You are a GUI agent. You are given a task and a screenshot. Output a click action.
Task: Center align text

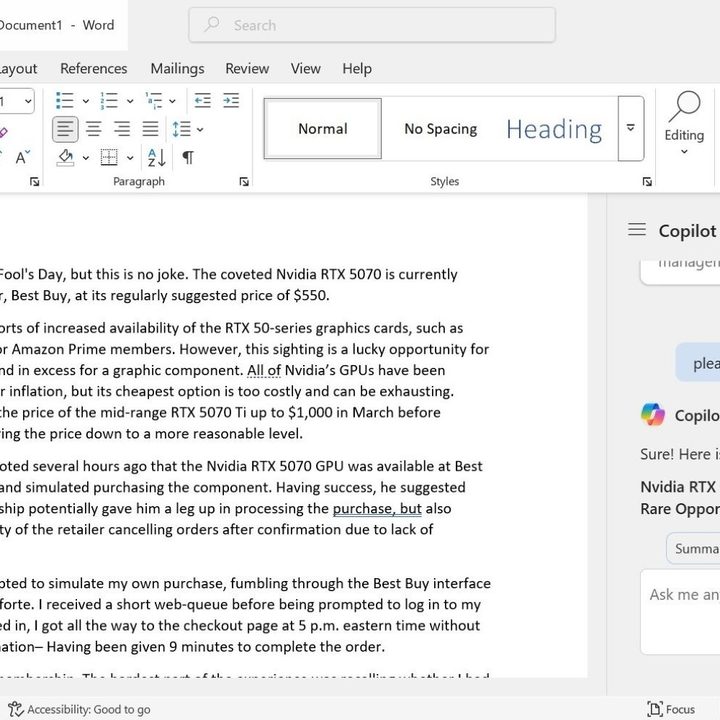[x=94, y=129]
